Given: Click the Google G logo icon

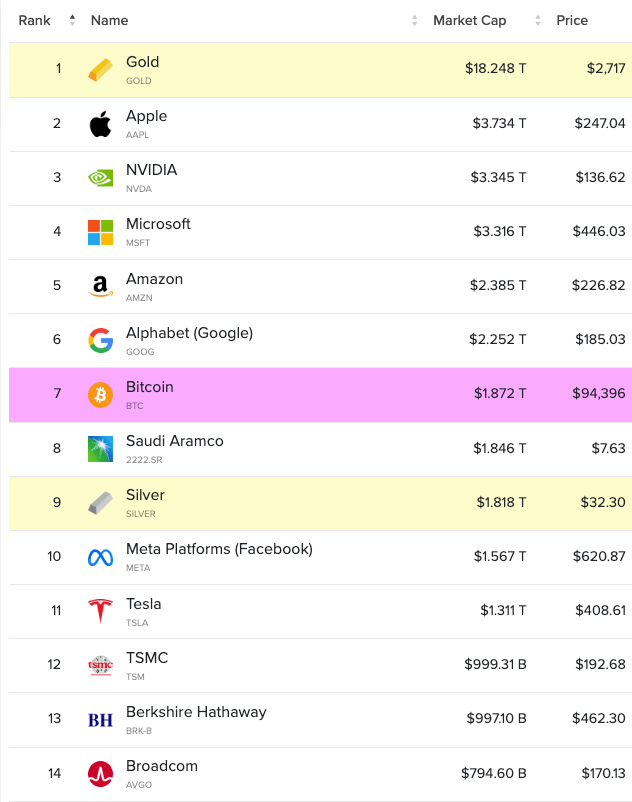Looking at the screenshot, I should click(x=100, y=340).
